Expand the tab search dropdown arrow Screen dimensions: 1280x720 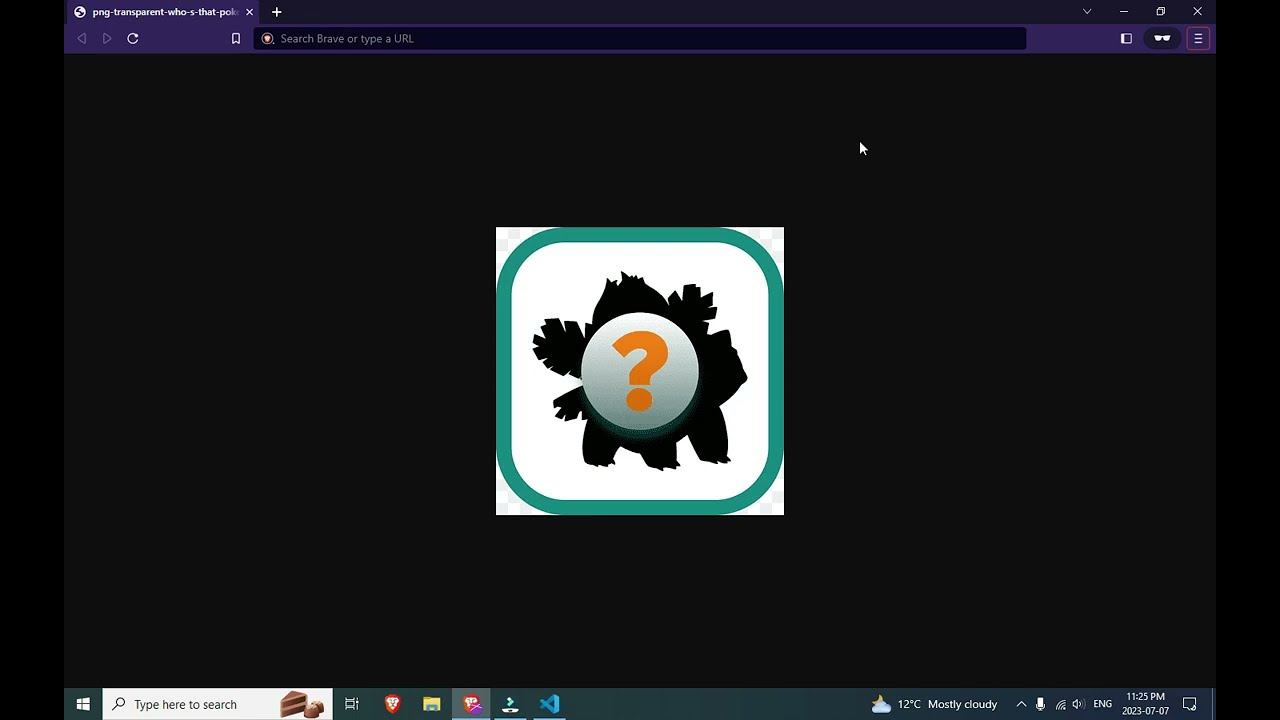(x=1087, y=12)
